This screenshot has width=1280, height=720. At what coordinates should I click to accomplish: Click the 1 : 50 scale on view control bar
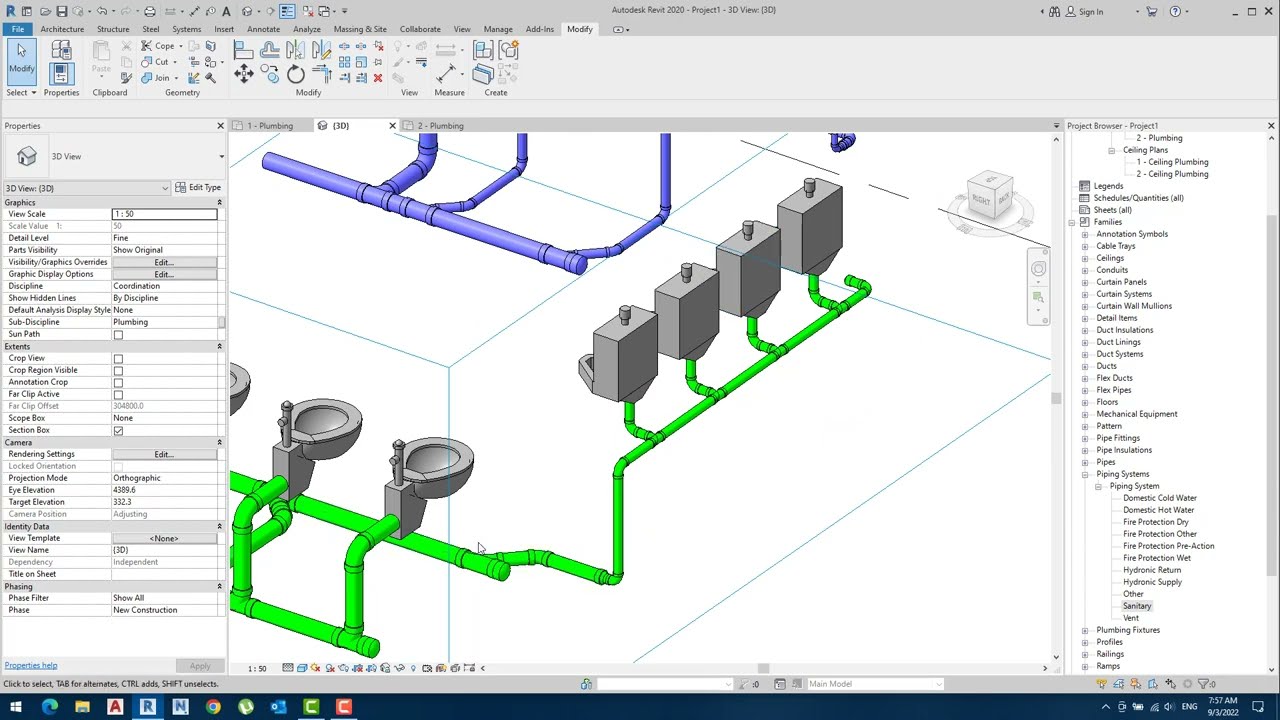[x=257, y=668]
